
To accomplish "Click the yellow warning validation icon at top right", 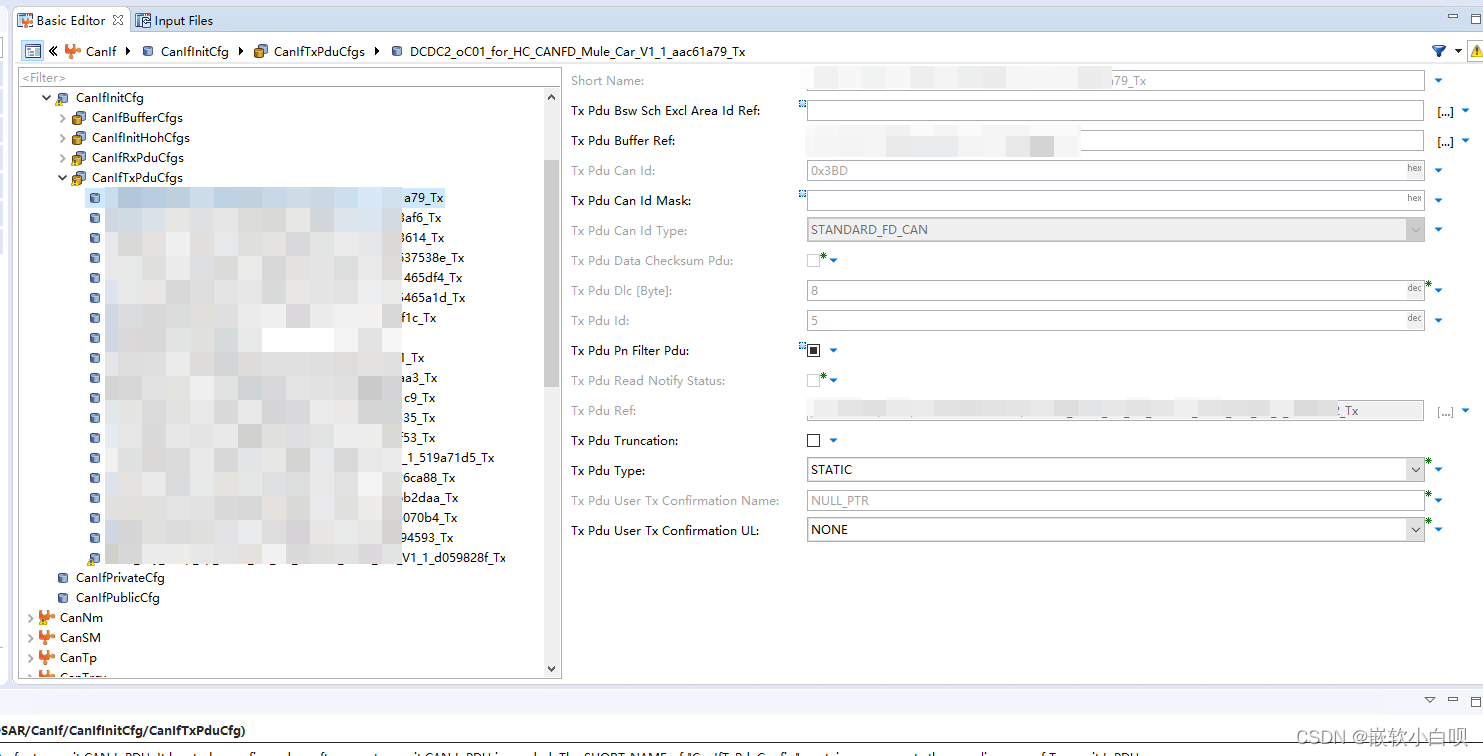I will click(1476, 51).
